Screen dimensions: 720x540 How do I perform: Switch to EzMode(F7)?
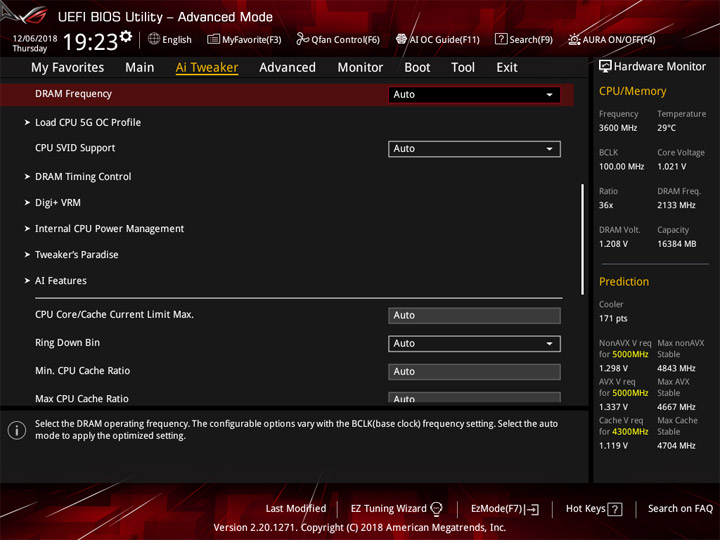[x=505, y=509]
